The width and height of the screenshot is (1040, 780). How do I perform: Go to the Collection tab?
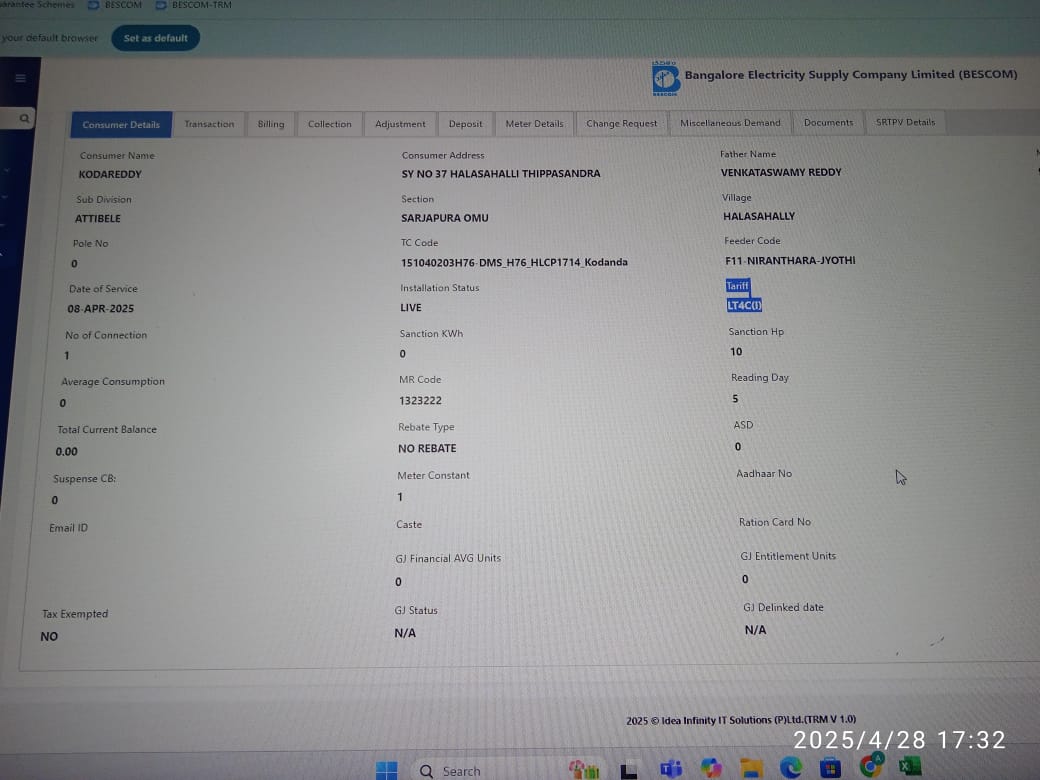tap(330, 124)
